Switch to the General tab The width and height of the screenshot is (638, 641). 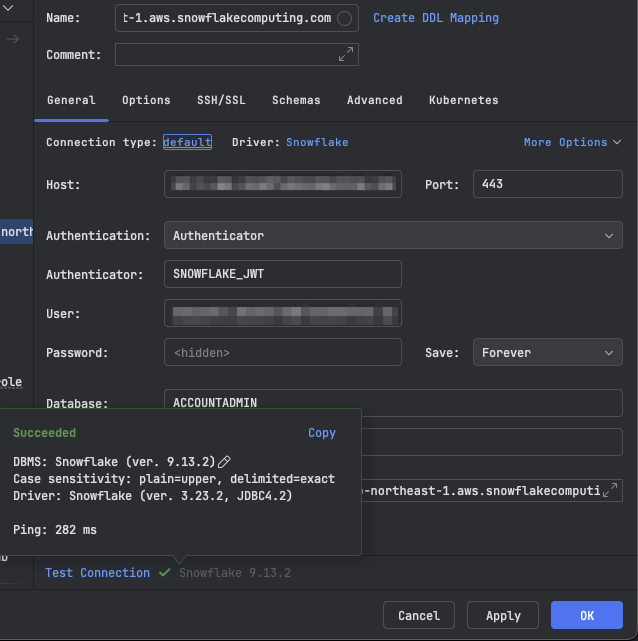(71, 100)
